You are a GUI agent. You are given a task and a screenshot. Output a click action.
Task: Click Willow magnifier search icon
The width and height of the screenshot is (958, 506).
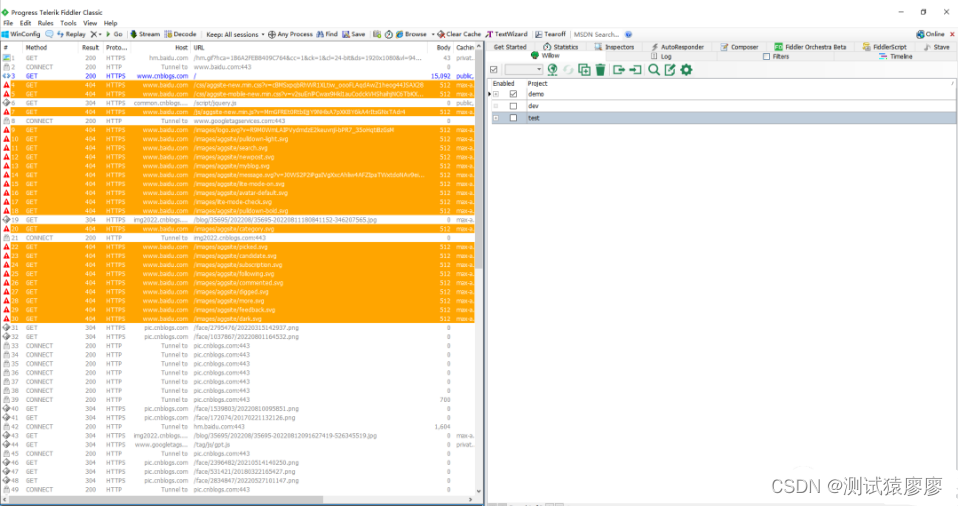click(x=654, y=70)
